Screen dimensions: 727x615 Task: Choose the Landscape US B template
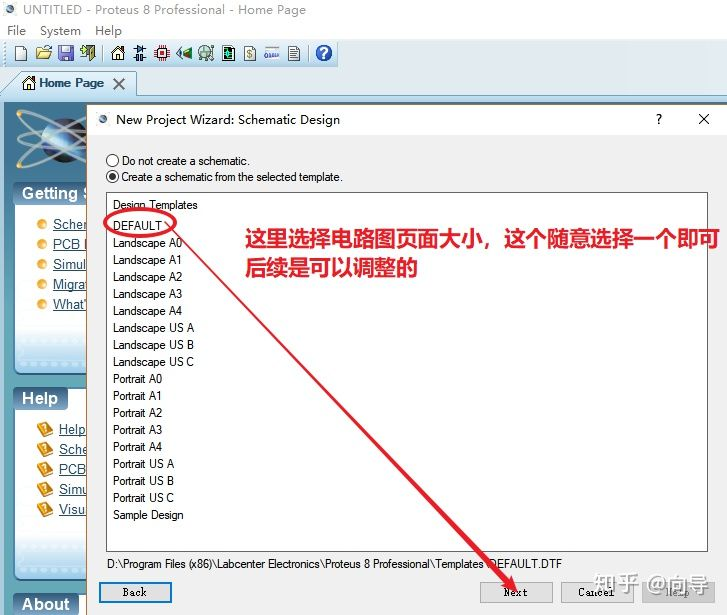153,345
